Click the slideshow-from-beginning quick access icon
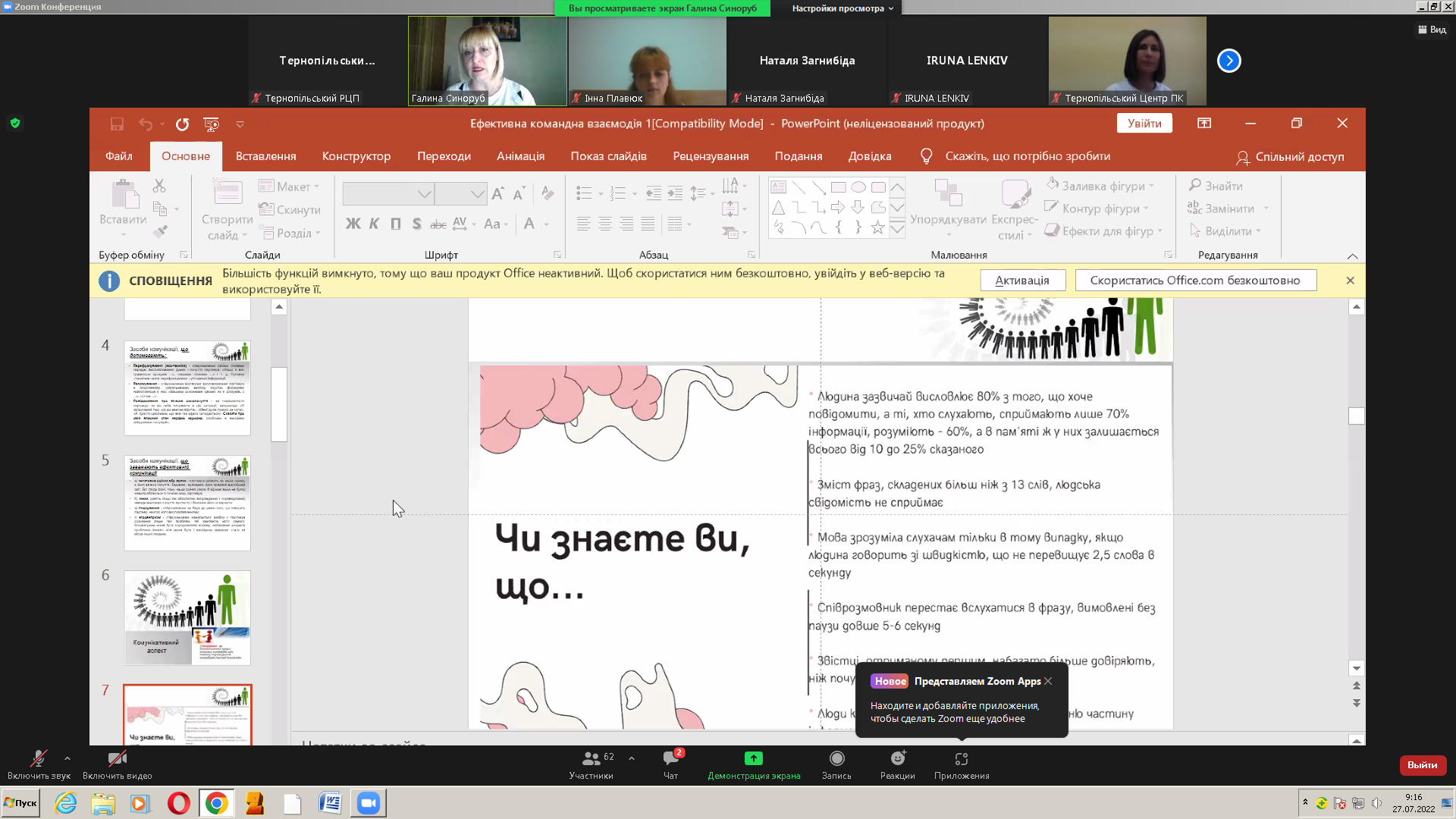Image resolution: width=1456 pixels, height=819 pixels. point(212,124)
